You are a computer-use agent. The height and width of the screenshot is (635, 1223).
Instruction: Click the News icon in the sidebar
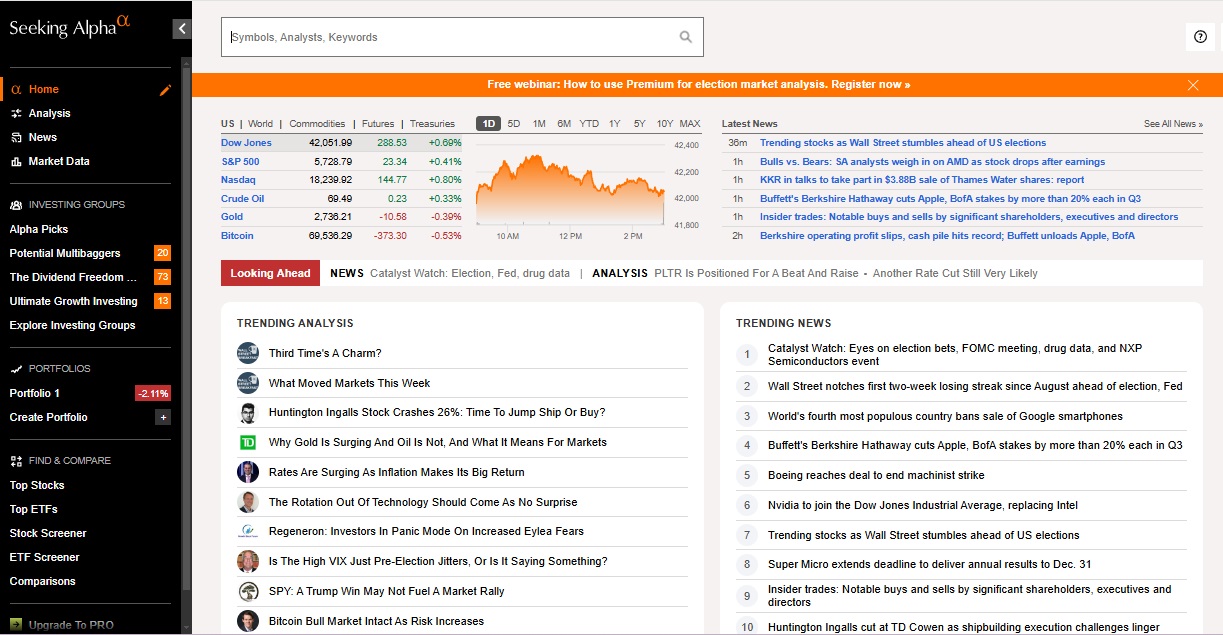(18, 137)
